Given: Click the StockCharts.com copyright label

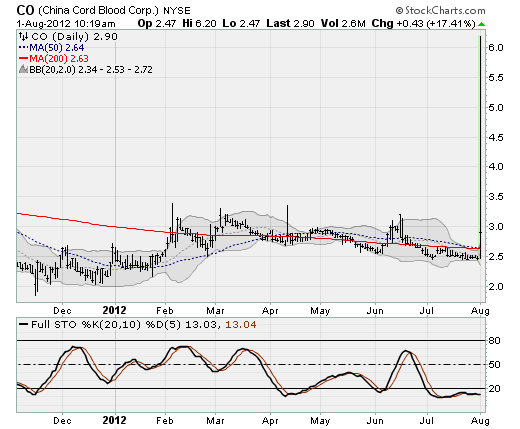Looking at the screenshot, I should (440, 11).
